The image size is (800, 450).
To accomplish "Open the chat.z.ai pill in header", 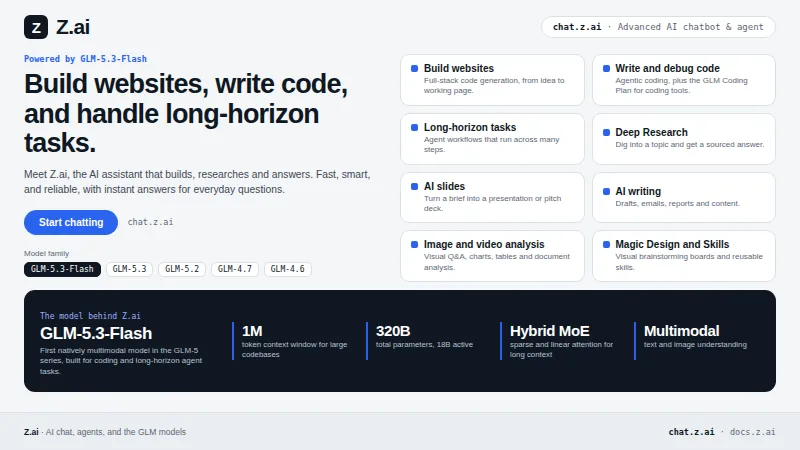I will [658, 27].
